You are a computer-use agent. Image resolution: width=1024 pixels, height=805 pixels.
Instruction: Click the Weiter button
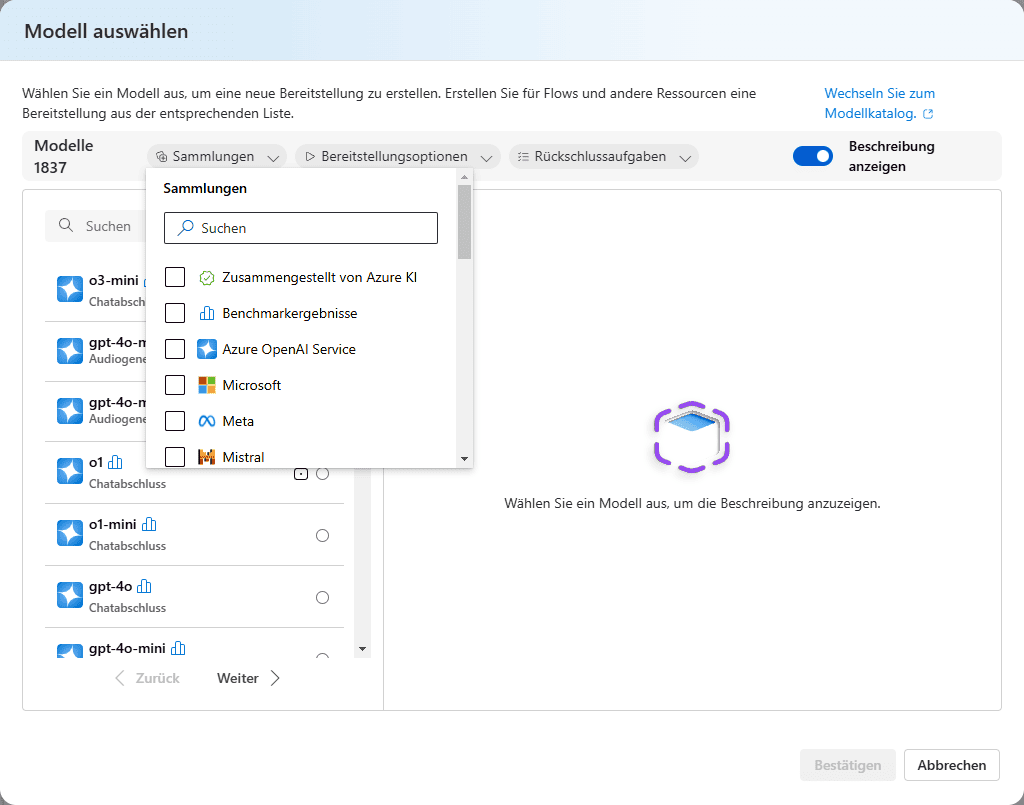point(238,678)
